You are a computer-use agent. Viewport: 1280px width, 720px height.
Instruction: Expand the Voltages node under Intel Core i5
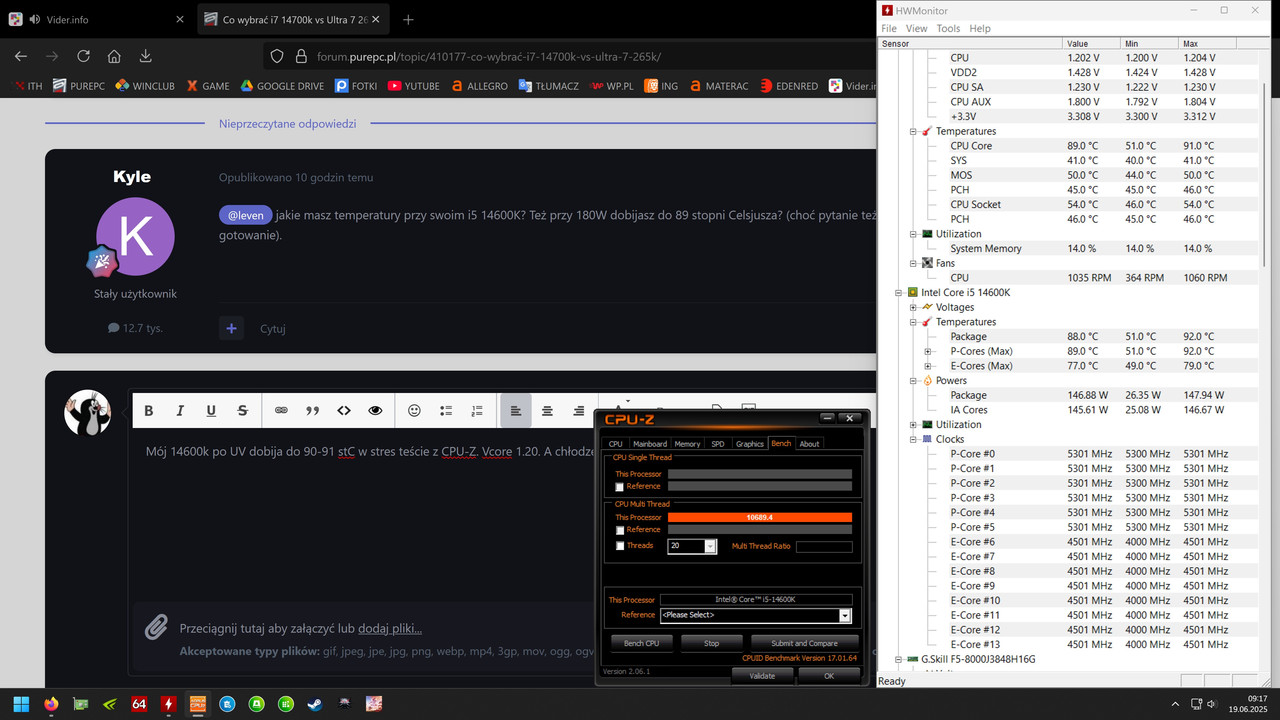click(x=913, y=307)
